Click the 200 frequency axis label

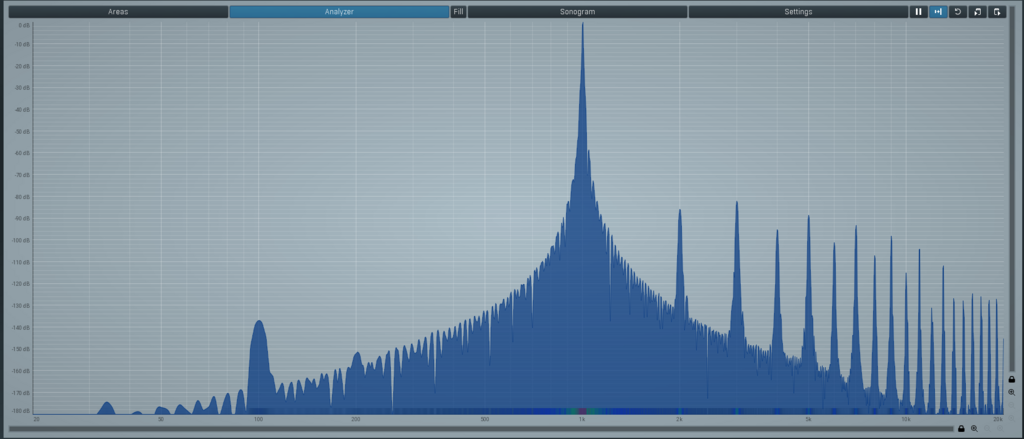(356, 419)
